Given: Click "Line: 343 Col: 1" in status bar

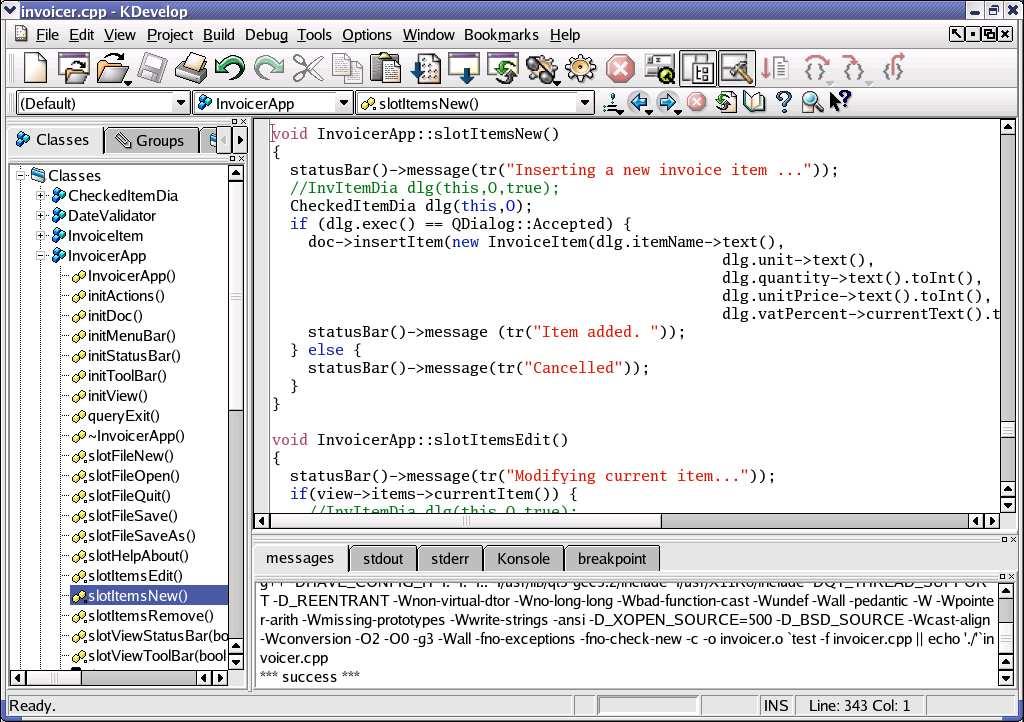Looking at the screenshot, I should click(859, 706).
